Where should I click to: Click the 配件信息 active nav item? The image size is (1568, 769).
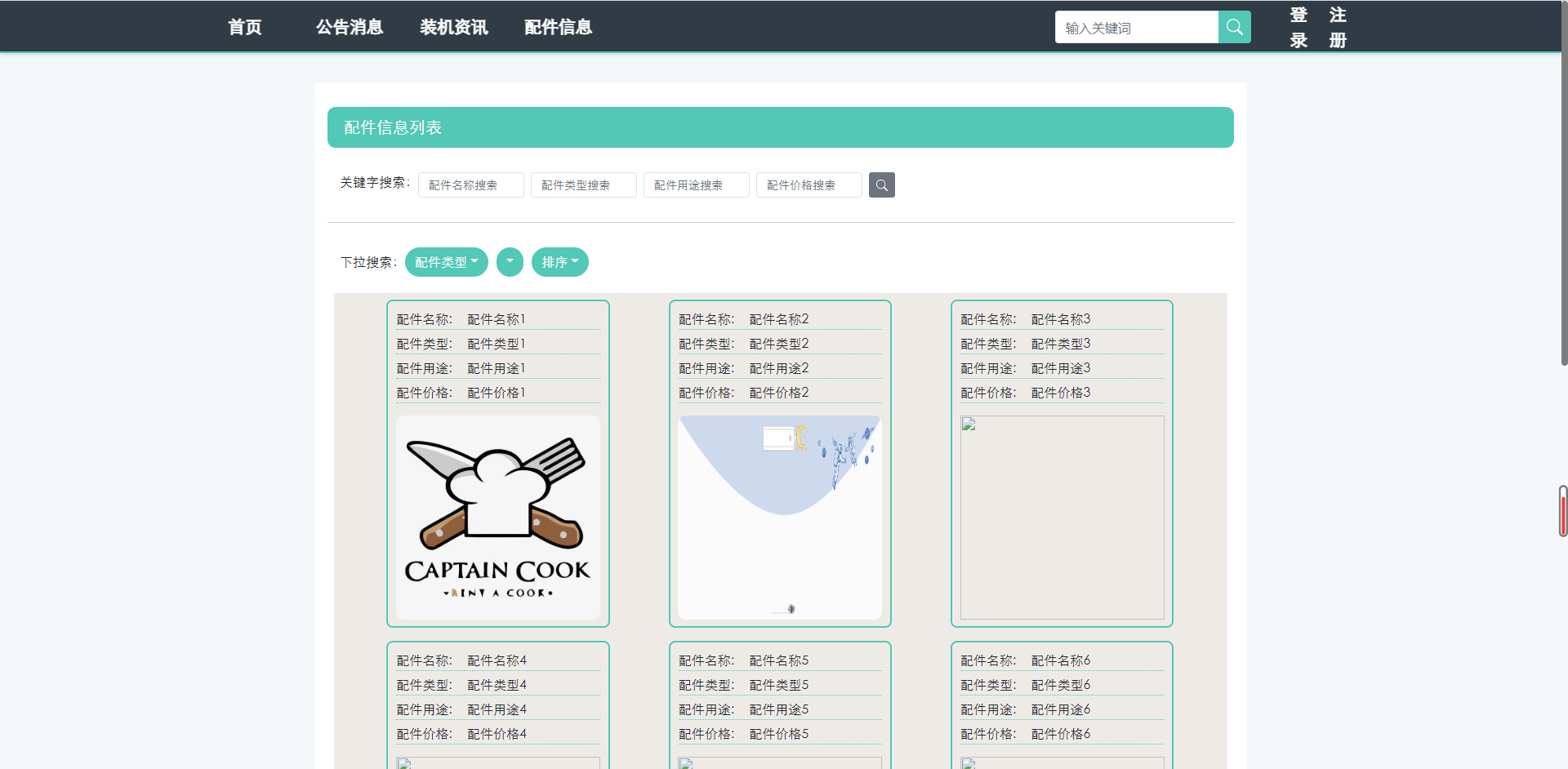coord(558,27)
